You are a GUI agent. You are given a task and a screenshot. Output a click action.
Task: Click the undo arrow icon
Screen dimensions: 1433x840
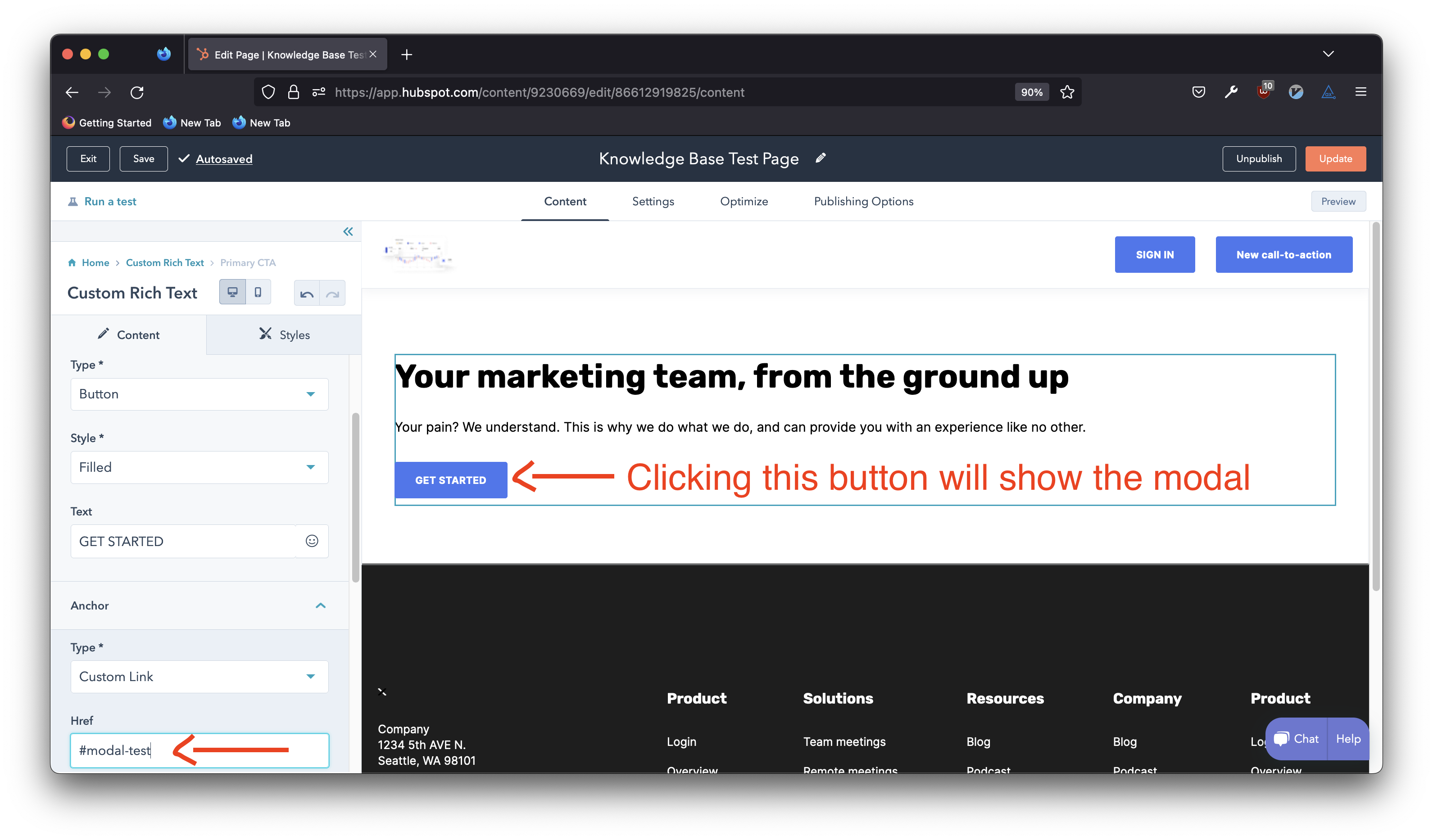pos(307,293)
